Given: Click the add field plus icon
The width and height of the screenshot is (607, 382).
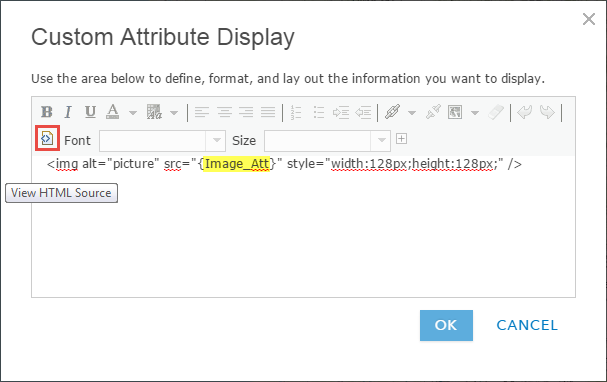Looking at the screenshot, I should [401, 139].
